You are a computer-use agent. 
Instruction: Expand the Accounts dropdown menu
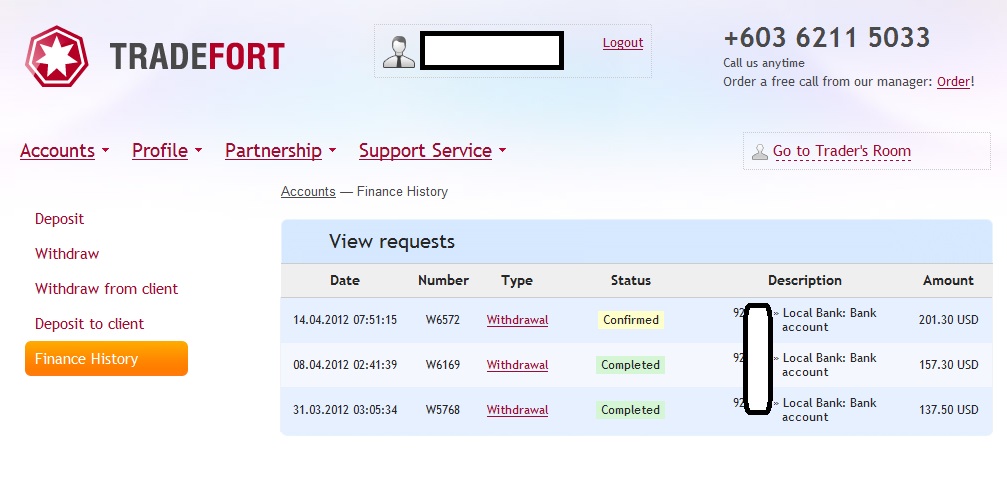[64, 151]
